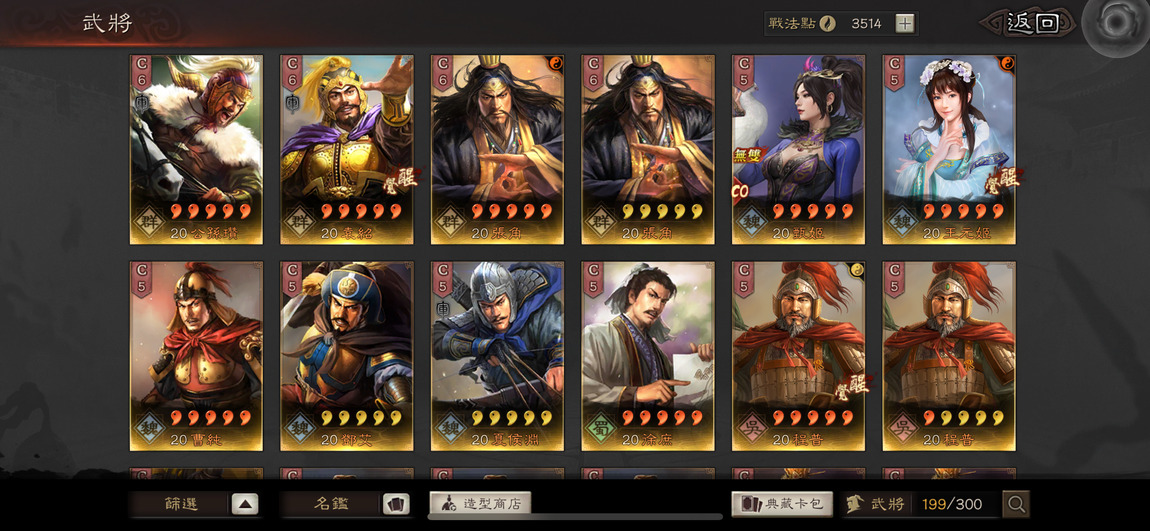Click the 名鑑 card deck icon
The image size is (1150, 531).
[x=396, y=504]
